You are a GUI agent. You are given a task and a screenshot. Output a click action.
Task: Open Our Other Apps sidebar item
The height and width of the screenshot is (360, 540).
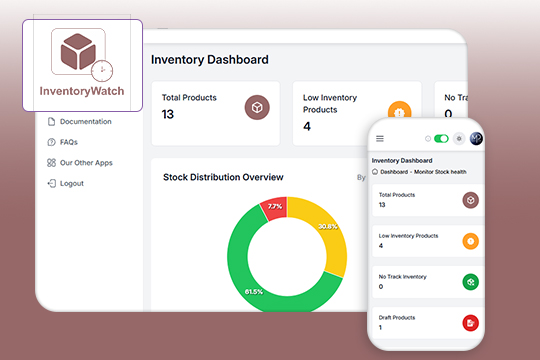coord(80,163)
